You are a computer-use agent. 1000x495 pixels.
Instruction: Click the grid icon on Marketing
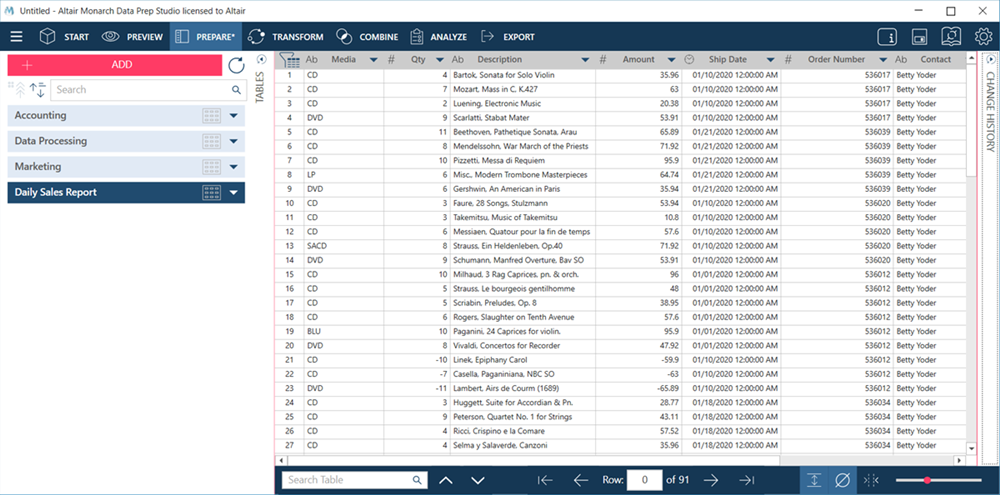[x=211, y=166]
